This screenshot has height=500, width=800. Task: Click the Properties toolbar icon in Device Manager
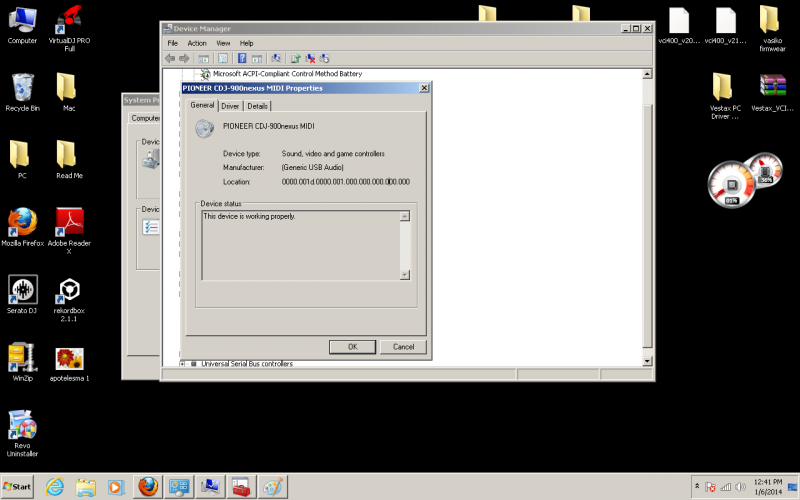click(x=223, y=59)
